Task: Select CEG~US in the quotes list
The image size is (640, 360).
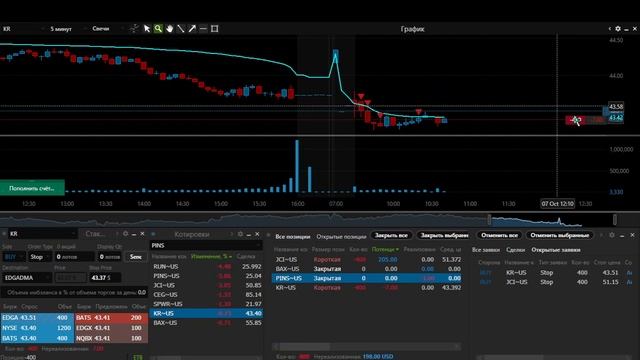Action: (206, 294)
